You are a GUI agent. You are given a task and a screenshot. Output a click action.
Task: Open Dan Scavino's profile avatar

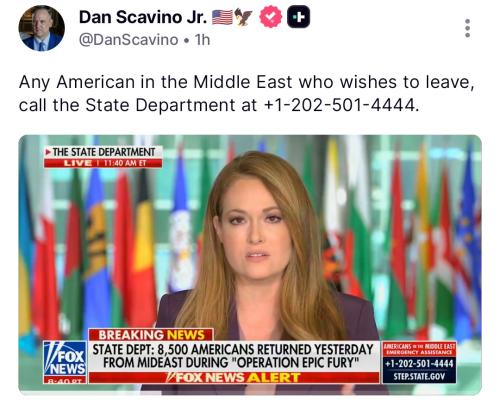coord(41,28)
